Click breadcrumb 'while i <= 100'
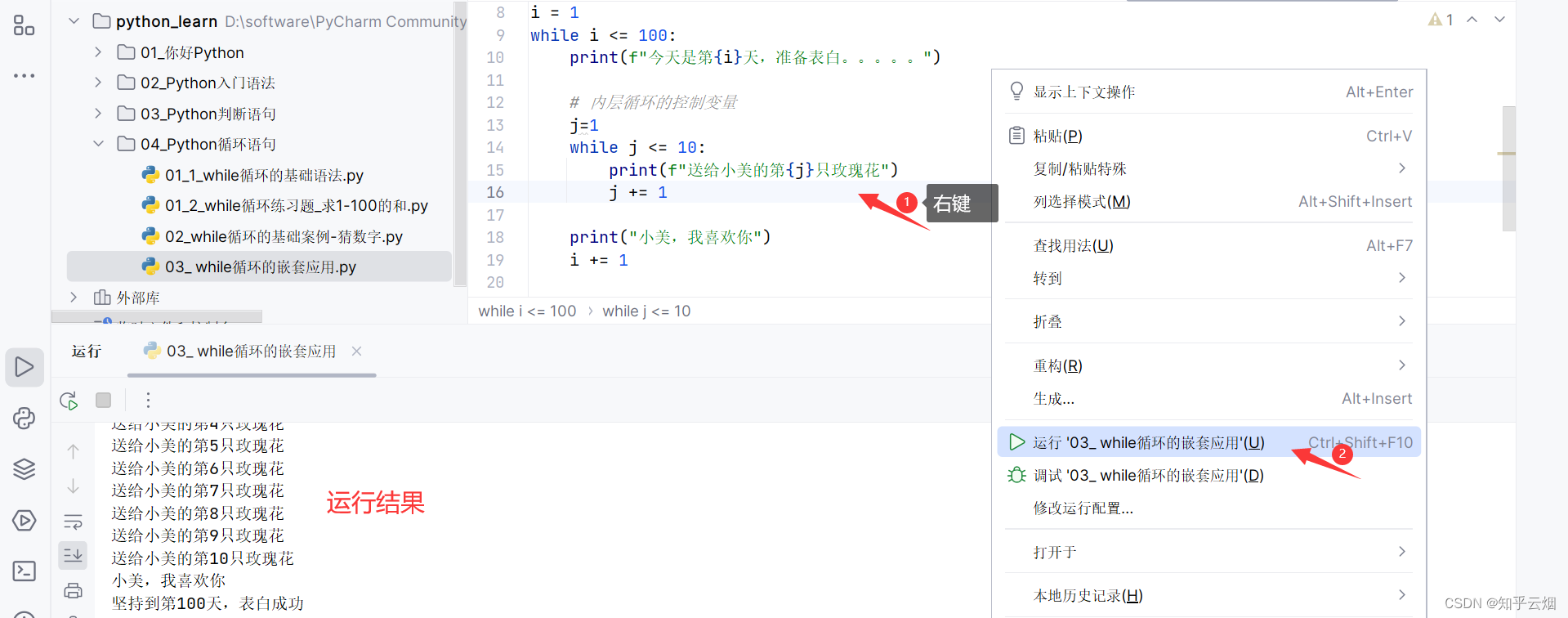The height and width of the screenshot is (618, 1568). pyautogui.click(x=527, y=311)
